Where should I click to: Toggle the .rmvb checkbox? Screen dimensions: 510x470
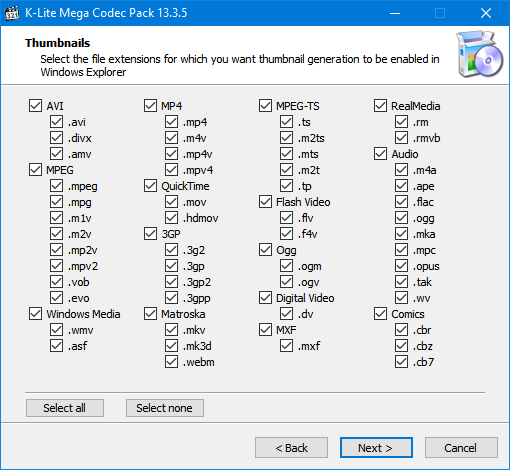click(401, 138)
